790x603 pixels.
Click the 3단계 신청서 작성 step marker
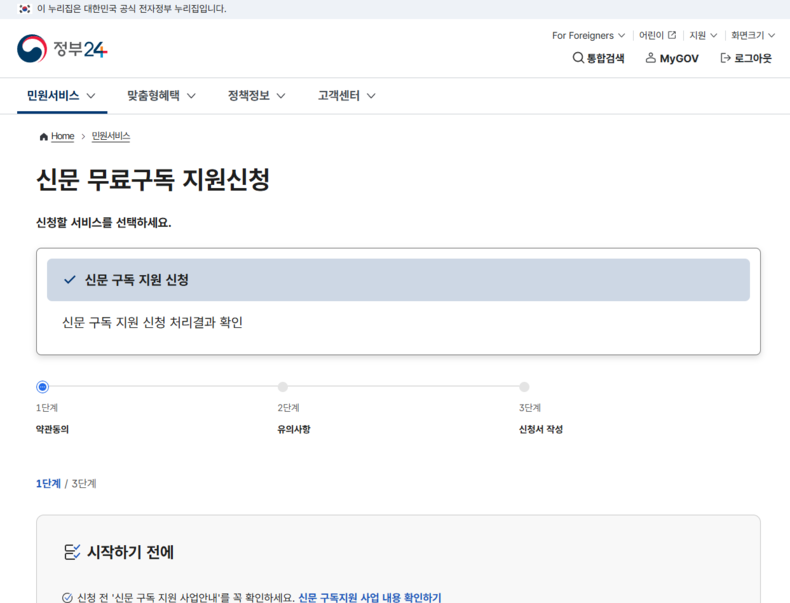(524, 387)
